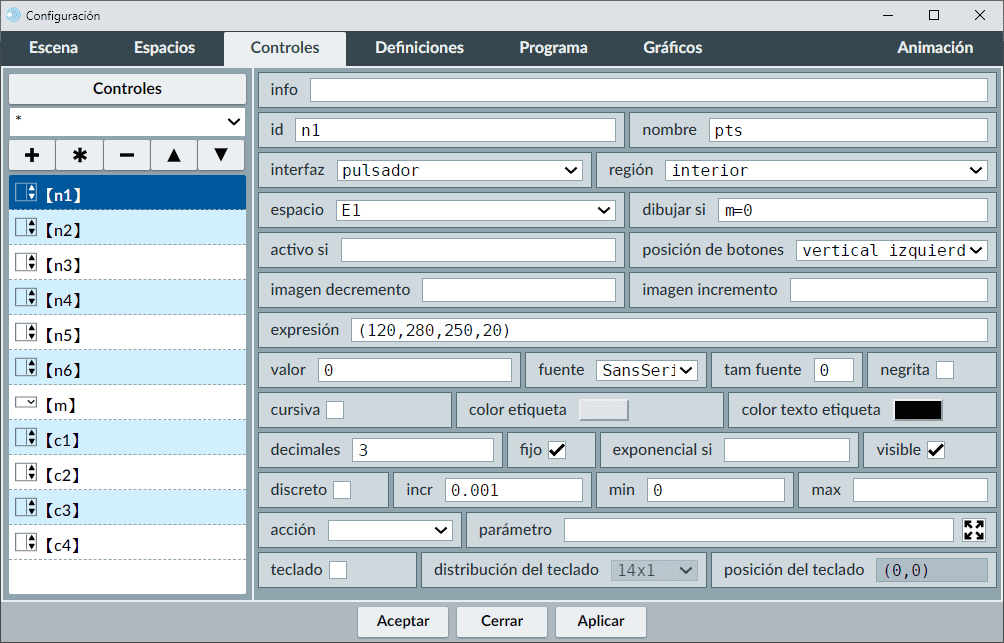1004x643 pixels.
Task: Open the Gráficos tab
Action: pos(672,48)
